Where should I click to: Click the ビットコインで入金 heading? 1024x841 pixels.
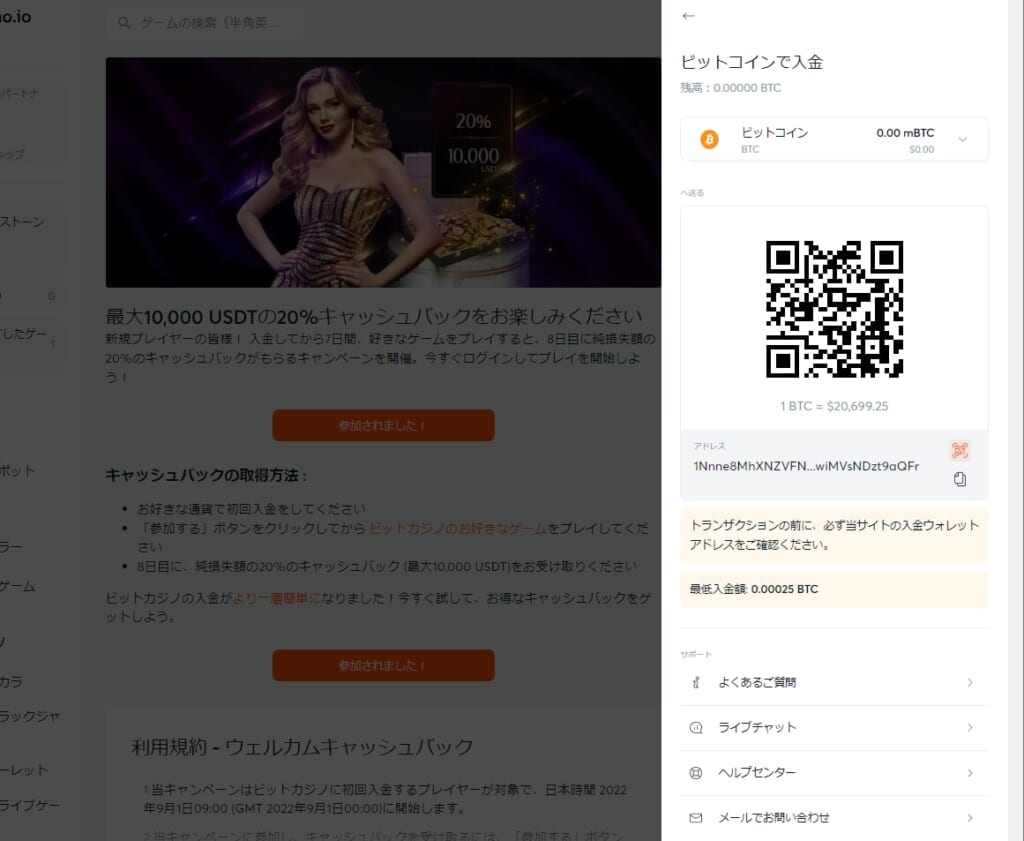click(x=752, y=63)
